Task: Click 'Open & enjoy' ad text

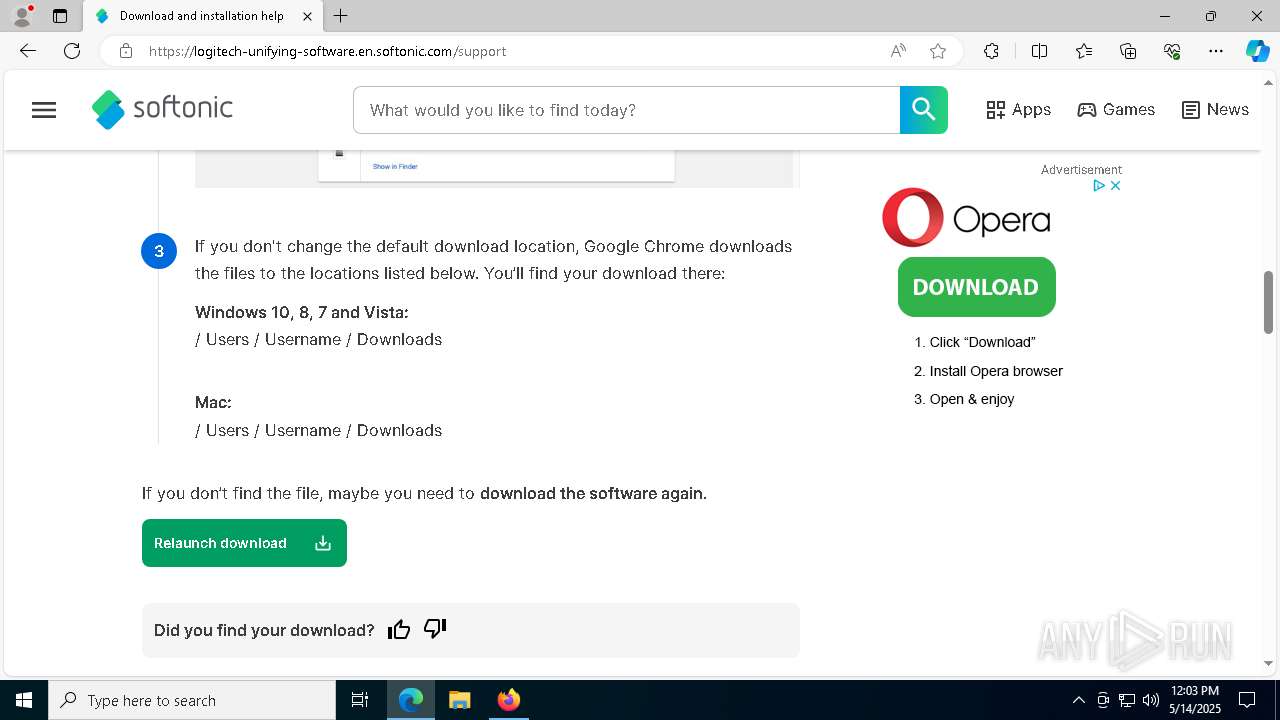Action: tap(972, 399)
